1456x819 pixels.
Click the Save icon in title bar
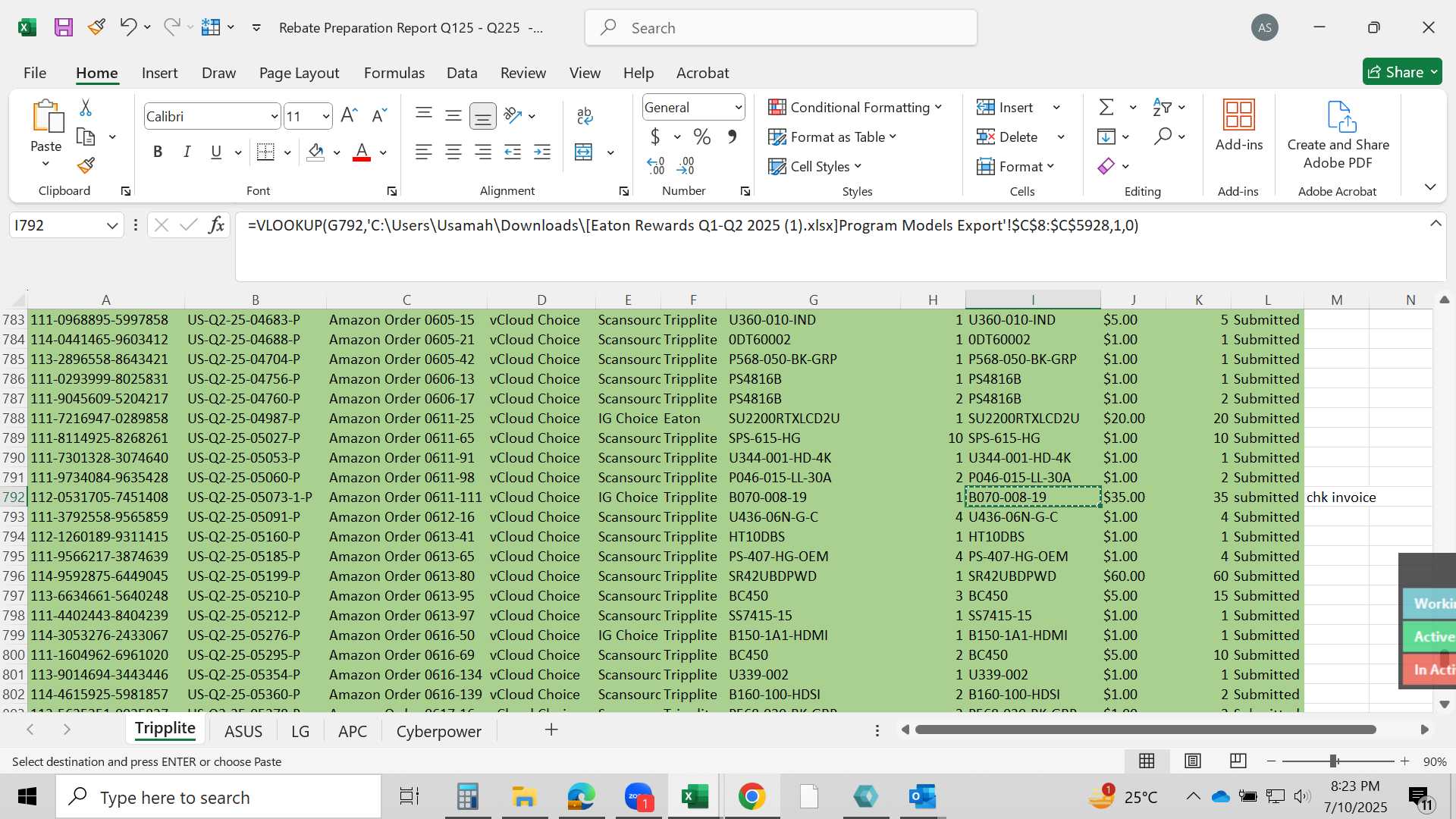click(x=64, y=28)
